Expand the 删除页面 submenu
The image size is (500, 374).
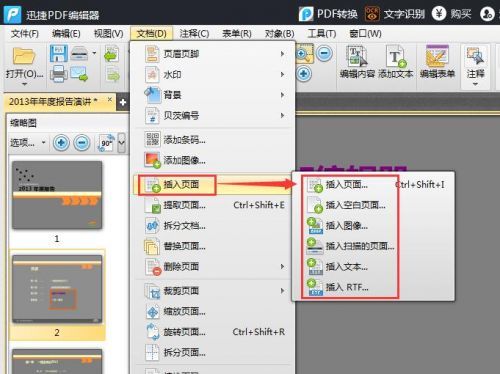coord(214,266)
